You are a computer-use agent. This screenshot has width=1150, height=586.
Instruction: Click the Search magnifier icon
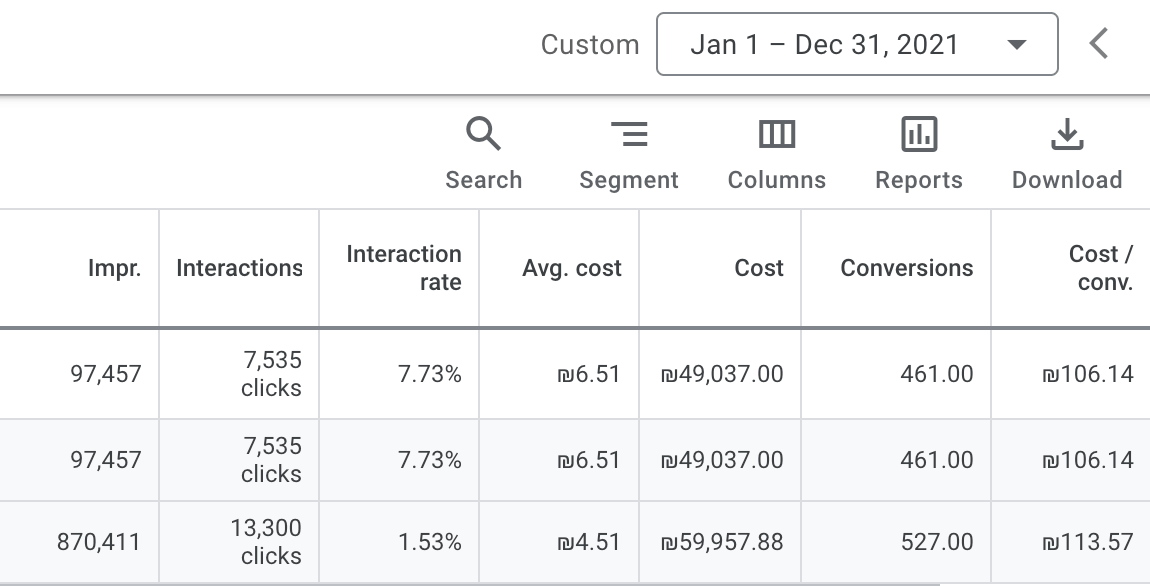click(484, 135)
